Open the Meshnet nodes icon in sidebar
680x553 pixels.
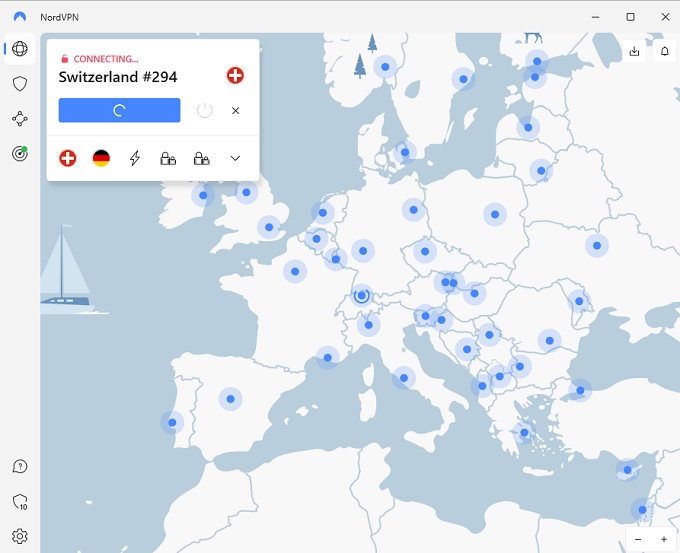(x=20, y=118)
